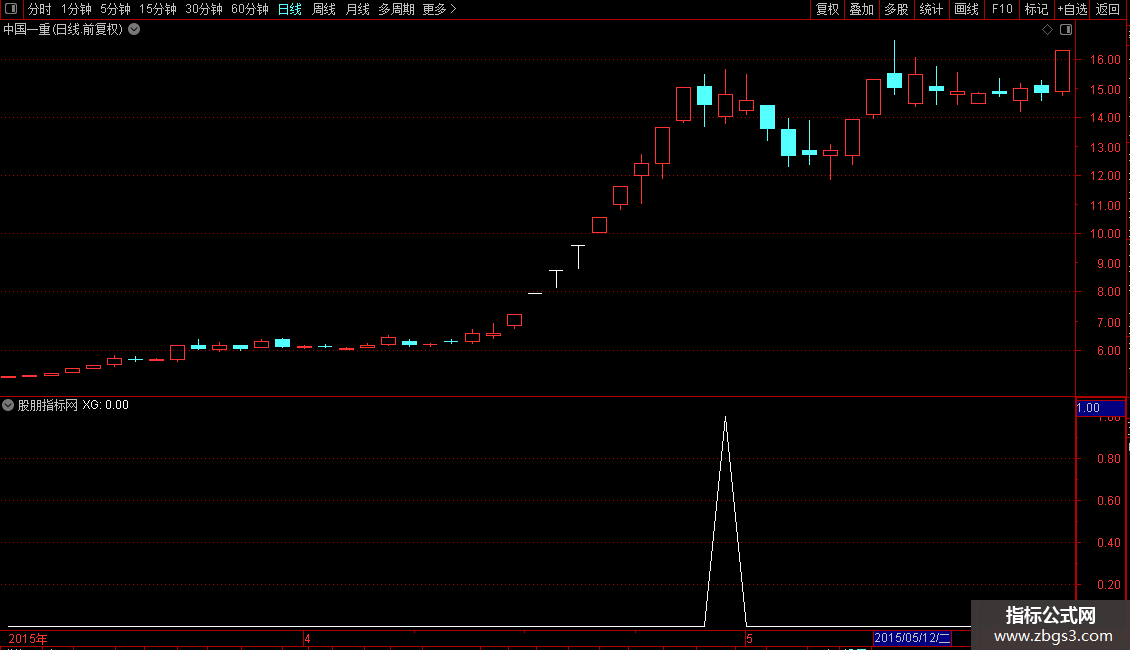The width and height of the screenshot is (1130, 650).
Task: Select the 30分钟 period
Action: pyautogui.click(x=203, y=9)
